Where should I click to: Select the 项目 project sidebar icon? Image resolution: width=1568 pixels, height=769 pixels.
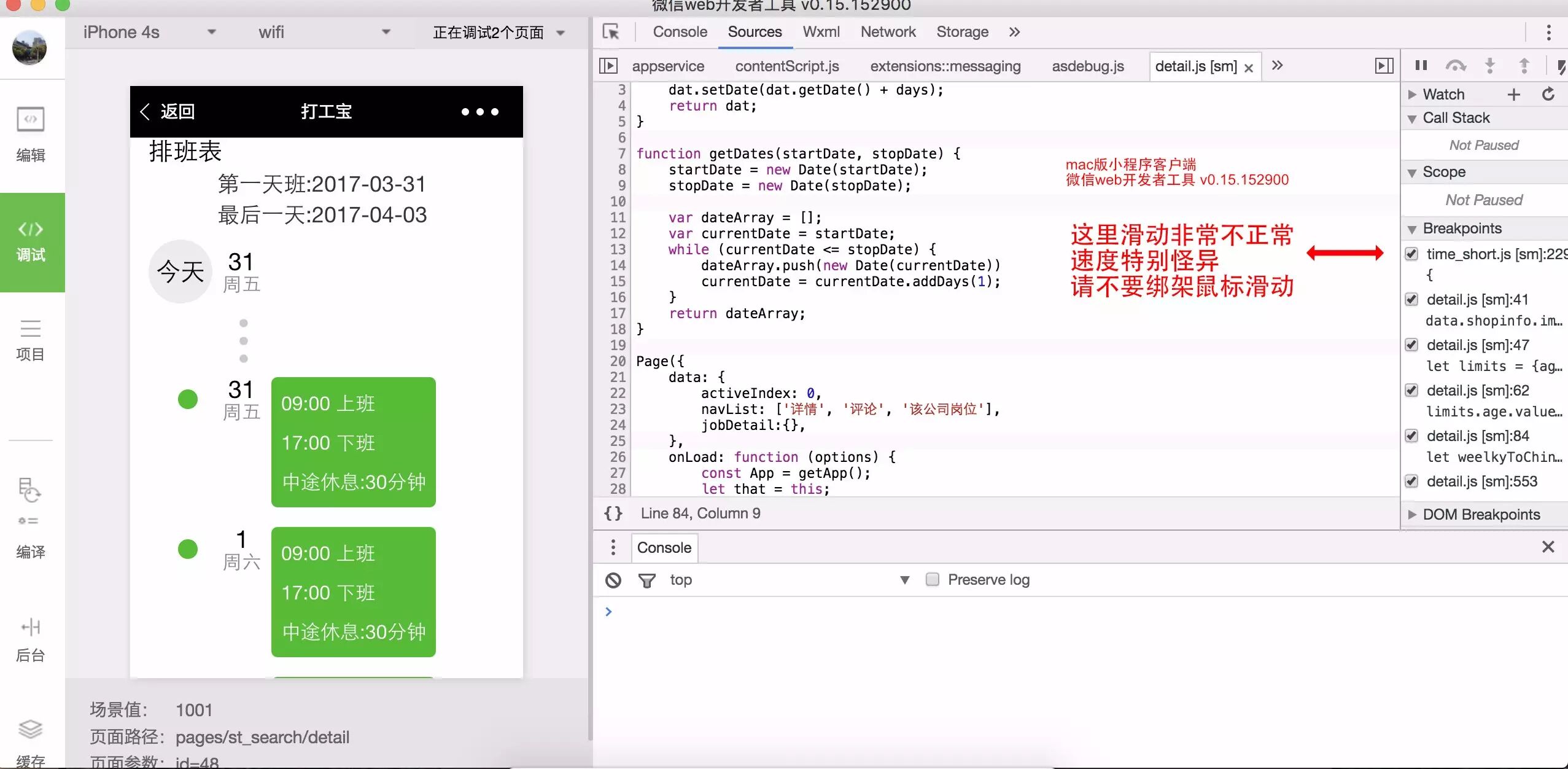point(30,339)
